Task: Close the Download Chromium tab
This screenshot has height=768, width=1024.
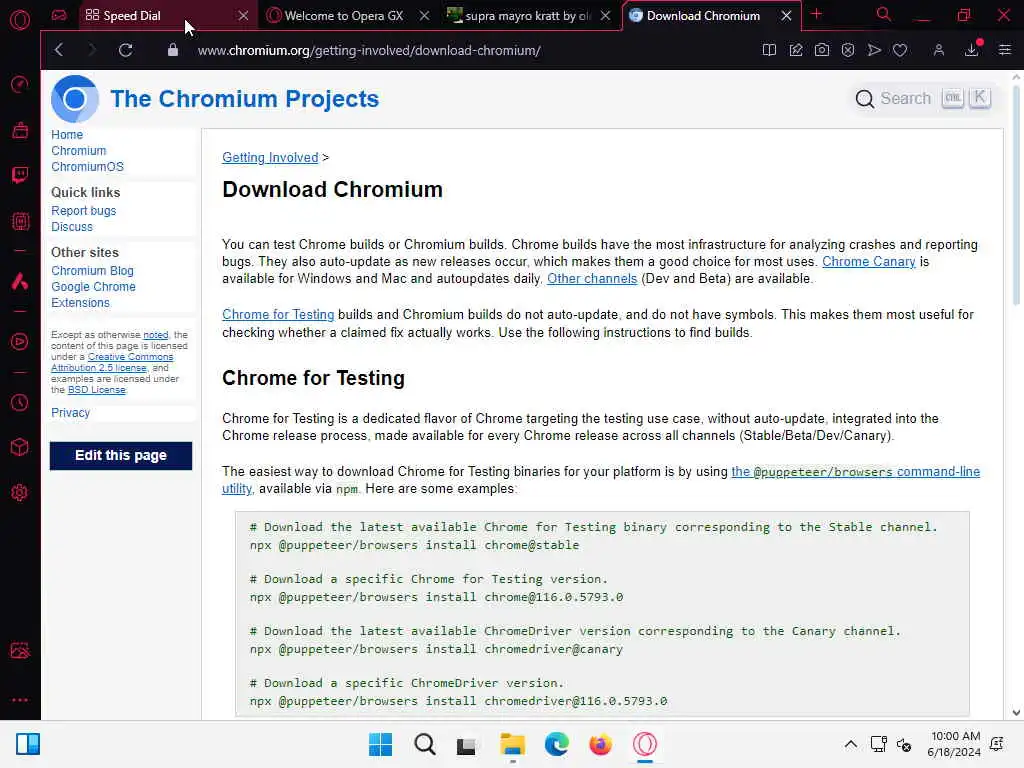Action: pos(786,16)
